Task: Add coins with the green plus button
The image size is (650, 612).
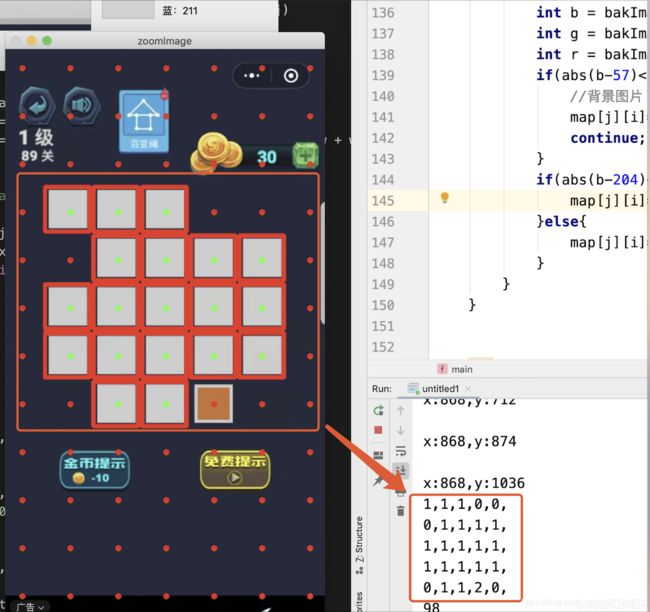Action: click(x=306, y=155)
